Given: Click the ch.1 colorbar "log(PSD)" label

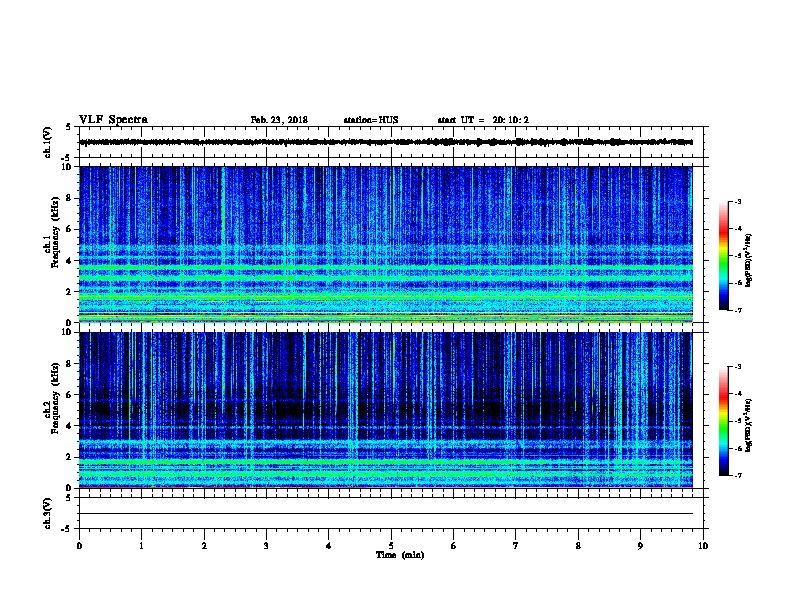Looking at the screenshot, I should [x=748, y=260].
